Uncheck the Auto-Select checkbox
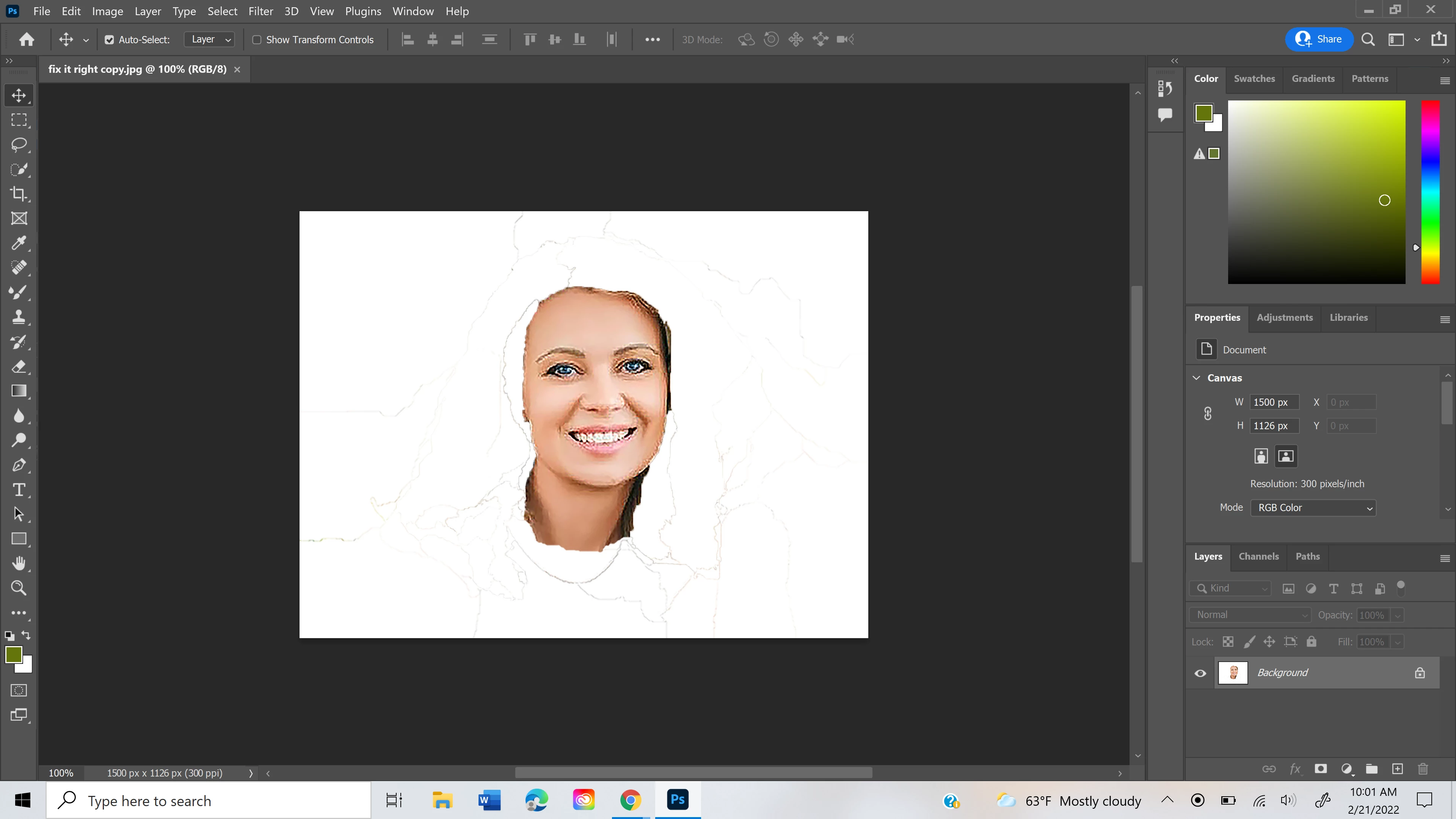This screenshot has width=1456, height=819. pos(109,39)
